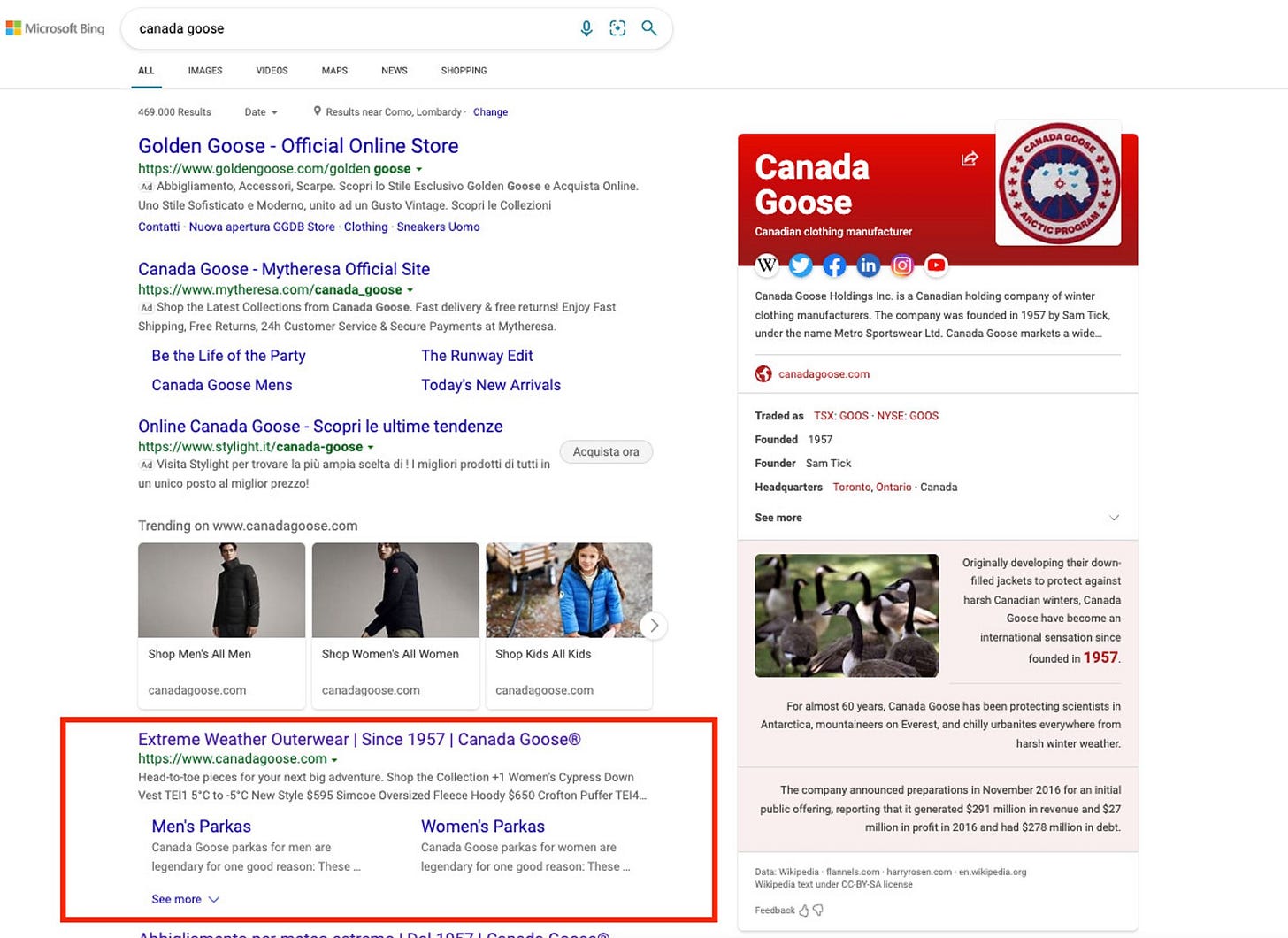This screenshot has width=1288, height=938.
Task: Click the Acquista ora button
Action: pyautogui.click(x=606, y=451)
